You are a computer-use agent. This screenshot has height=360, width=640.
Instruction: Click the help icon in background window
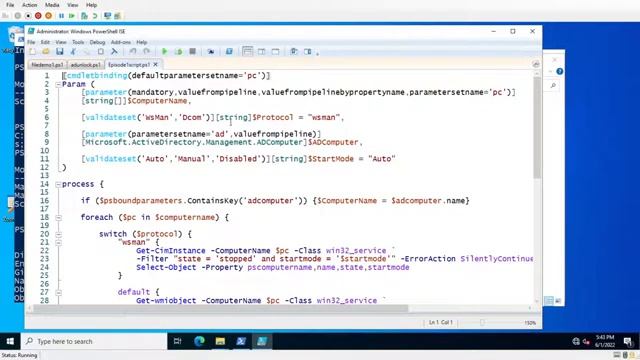tap(560, 71)
